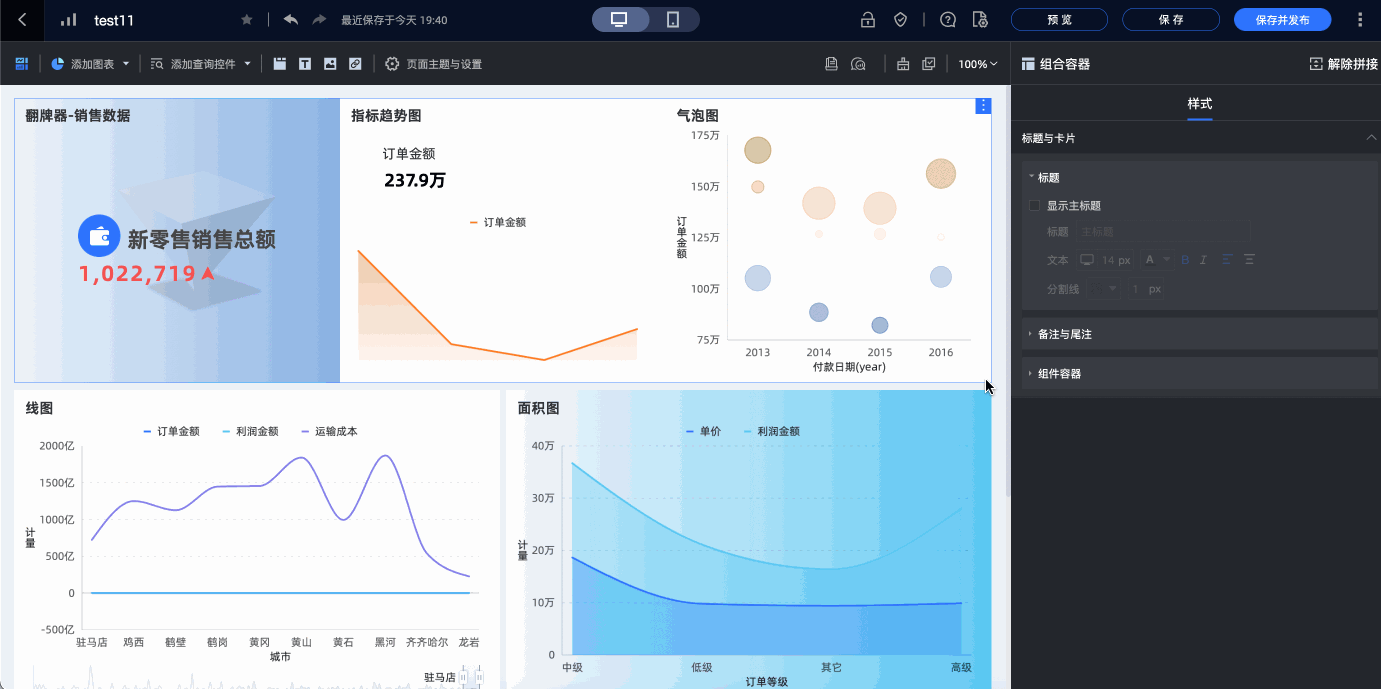Open the 添加图表 dropdown arrow
Screen dimensions: 1381x689
click(126, 64)
